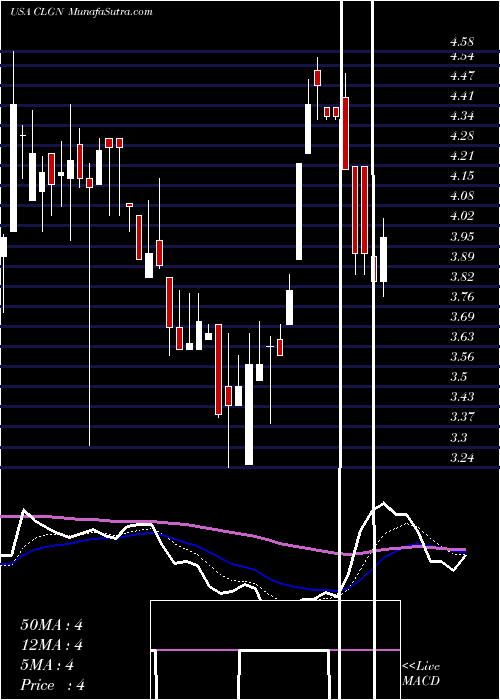This screenshot has width=500, height=700.
Task: Click the 4.58 price axis label
Action: 462,42
